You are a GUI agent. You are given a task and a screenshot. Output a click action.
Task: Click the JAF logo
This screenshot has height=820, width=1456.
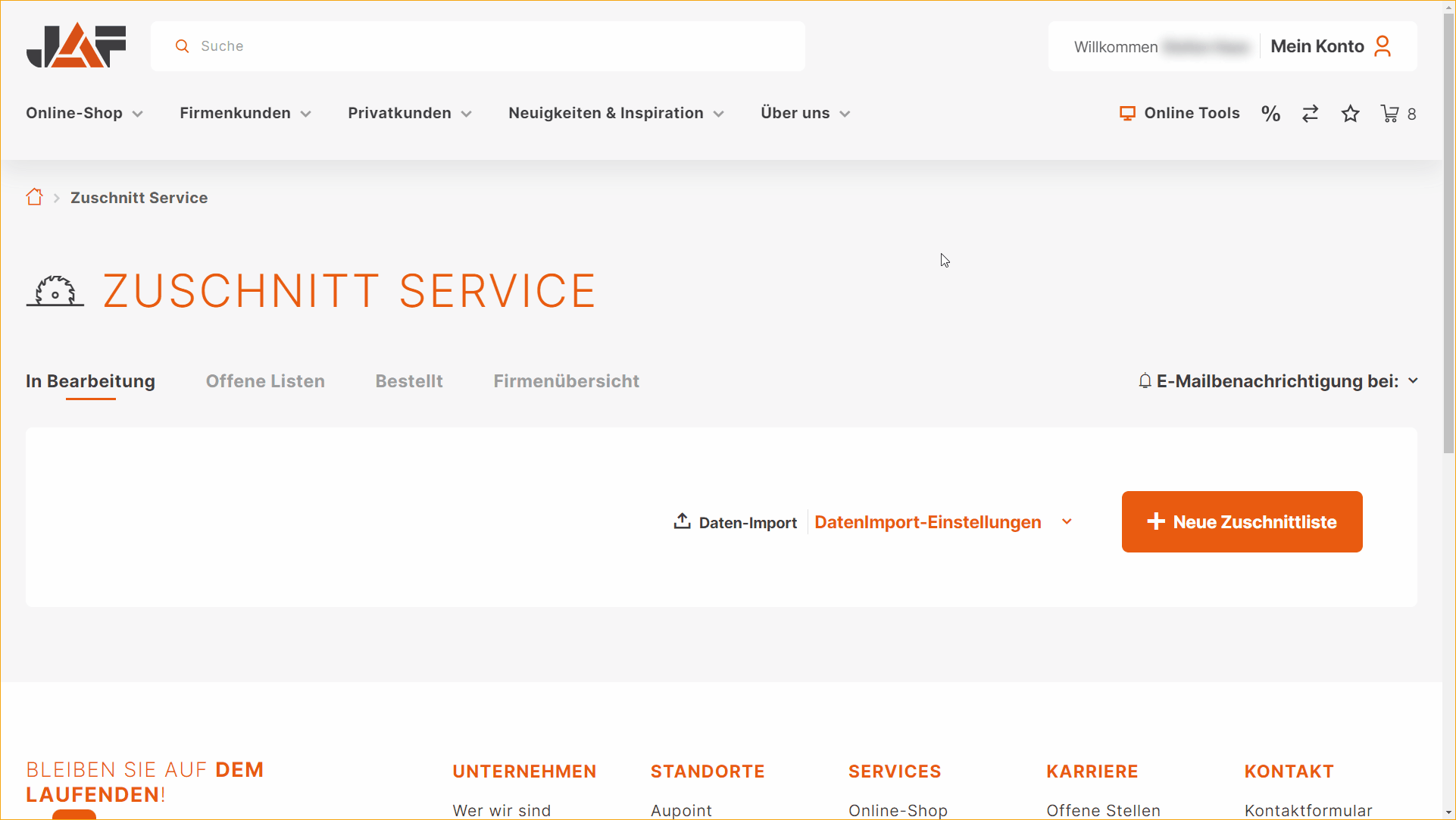pyautogui.click(x=76, y=45)
